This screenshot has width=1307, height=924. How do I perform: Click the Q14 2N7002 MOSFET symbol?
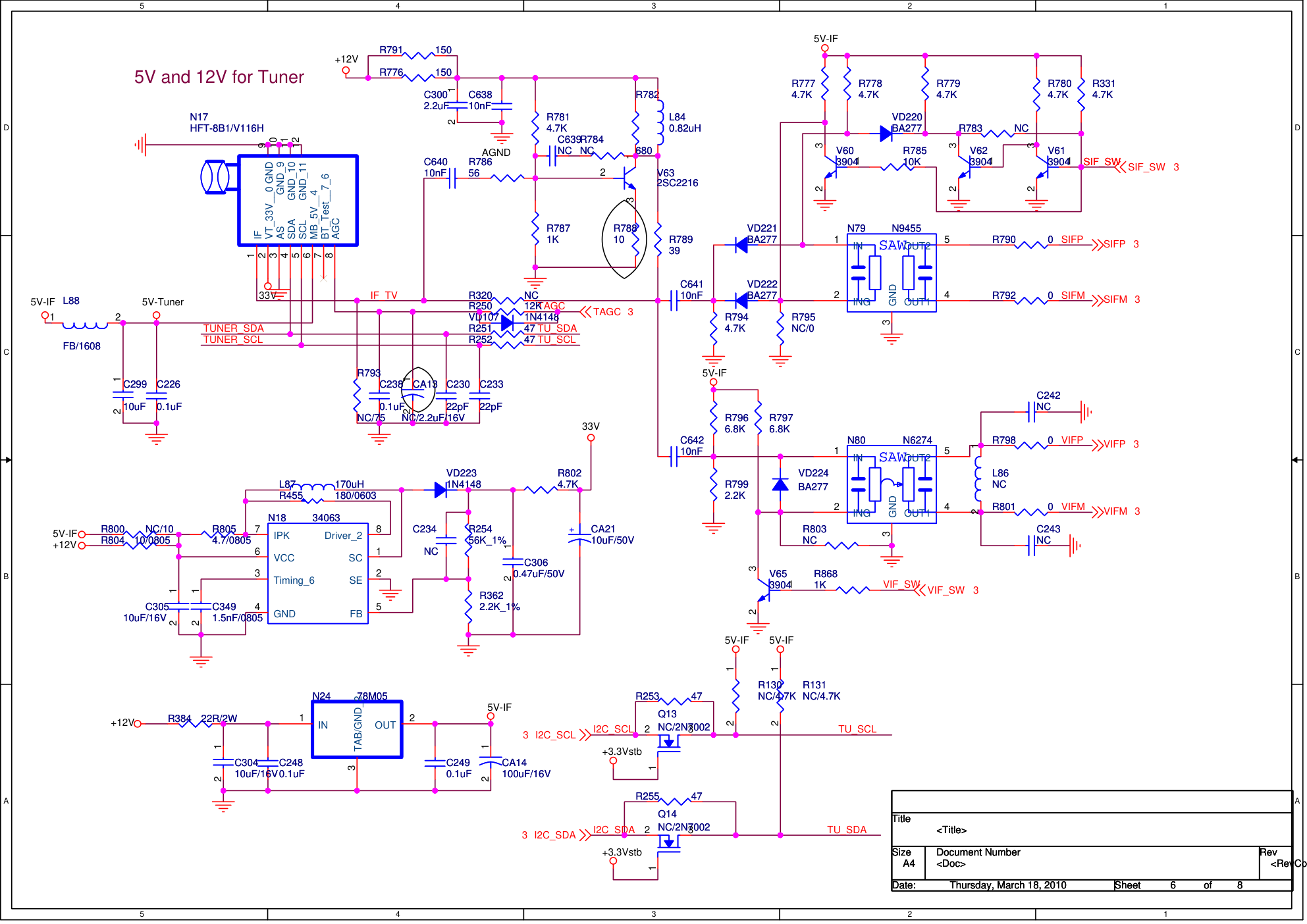[x=669, y=842]
